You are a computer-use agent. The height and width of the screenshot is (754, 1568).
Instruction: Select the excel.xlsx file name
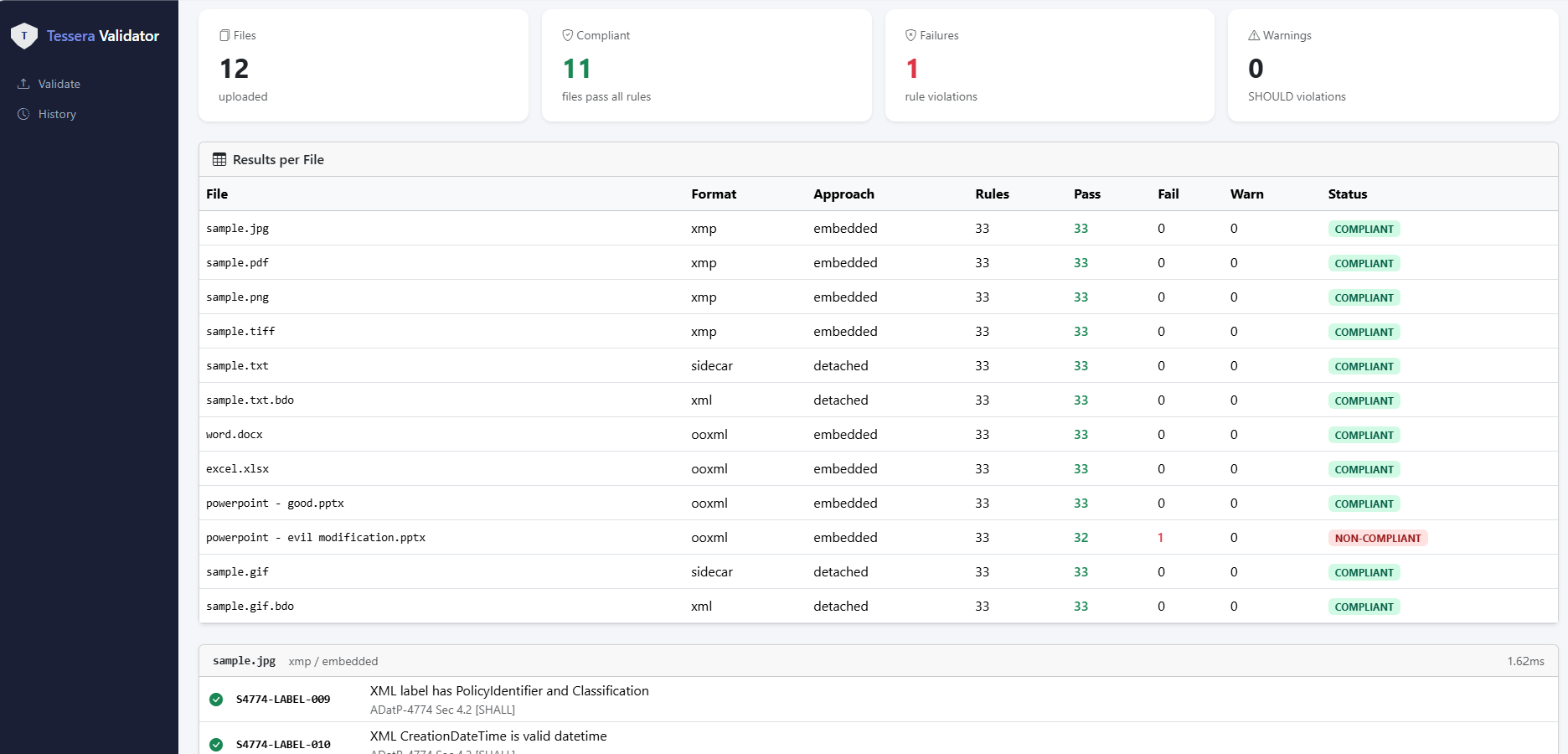[238, 468]
